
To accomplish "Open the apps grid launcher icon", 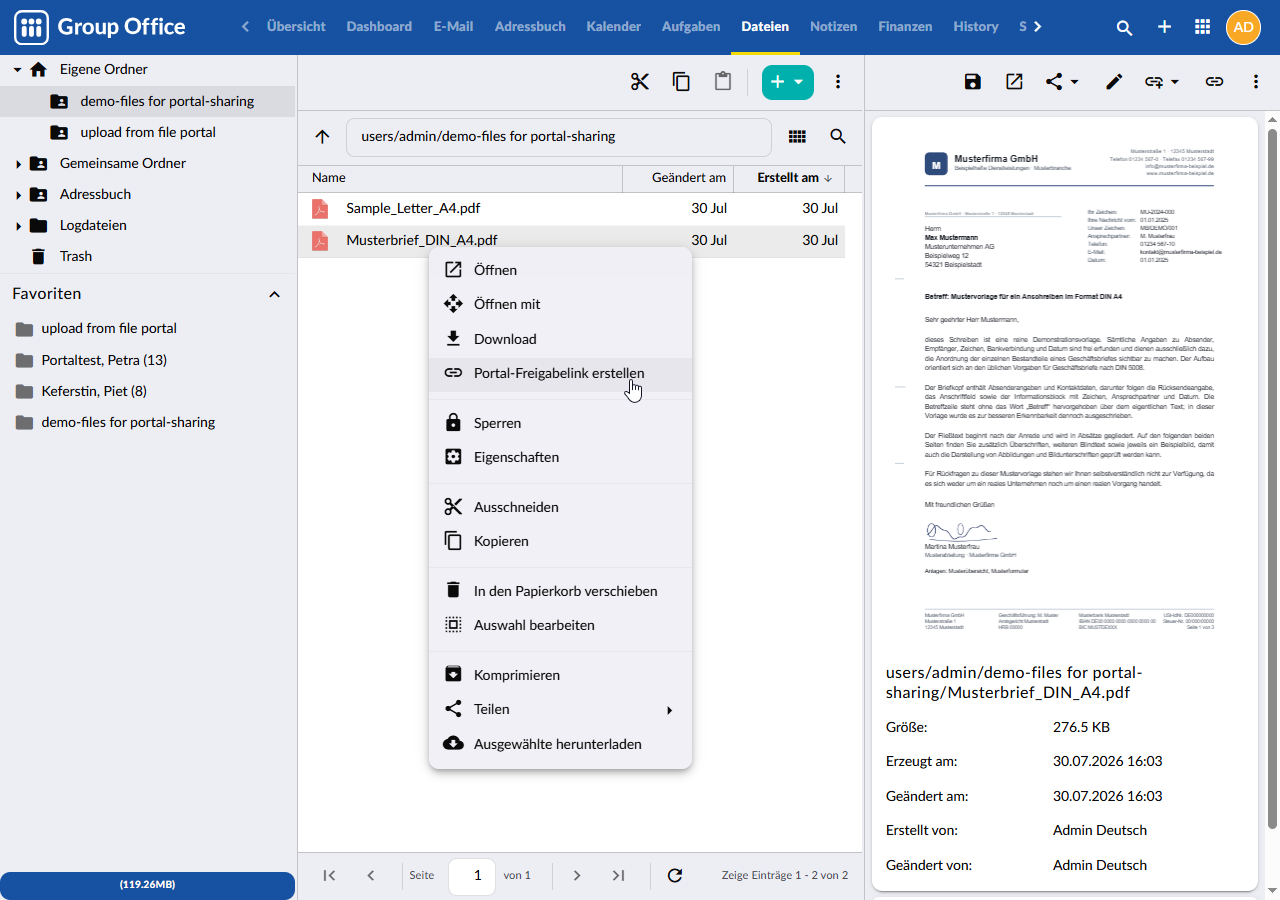I will pyautogui.click(x=1203, y=27).
